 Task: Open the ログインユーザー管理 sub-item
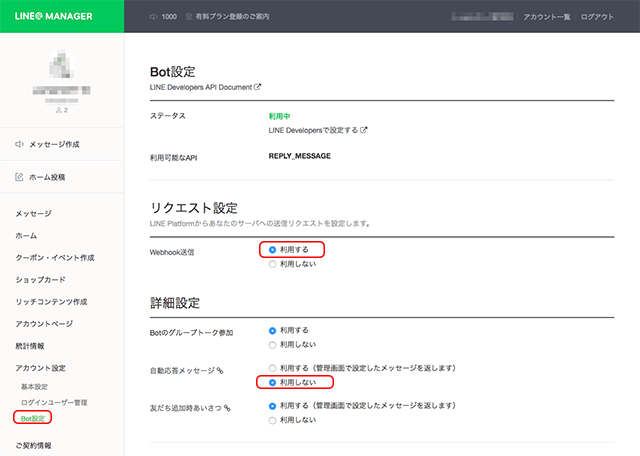pos(54,403)
